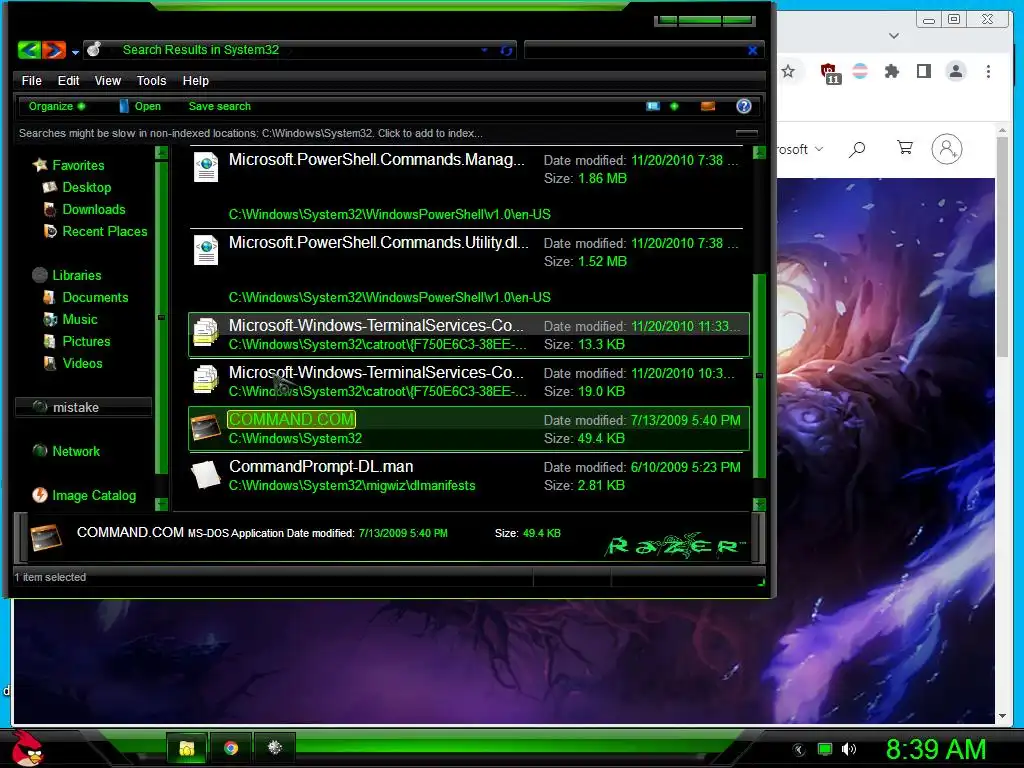Open recent locations dropdown beside Forward arrow
The width and height of the screenshot is (1024, 768).
pos(75,52)
